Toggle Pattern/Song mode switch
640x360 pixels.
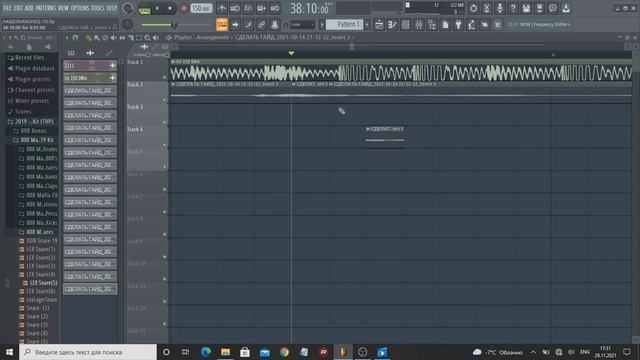pos(144,8)
